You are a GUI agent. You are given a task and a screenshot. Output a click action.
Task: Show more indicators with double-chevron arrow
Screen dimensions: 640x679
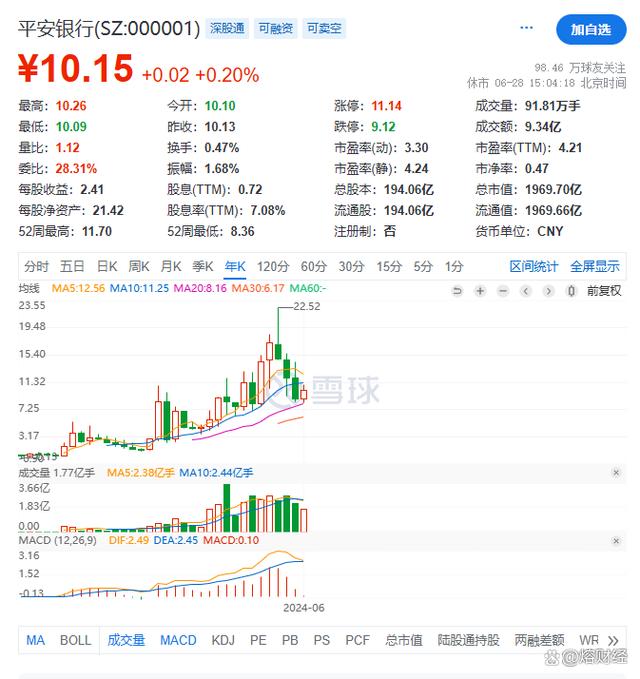pyautogui.click(x=613, y=640)
